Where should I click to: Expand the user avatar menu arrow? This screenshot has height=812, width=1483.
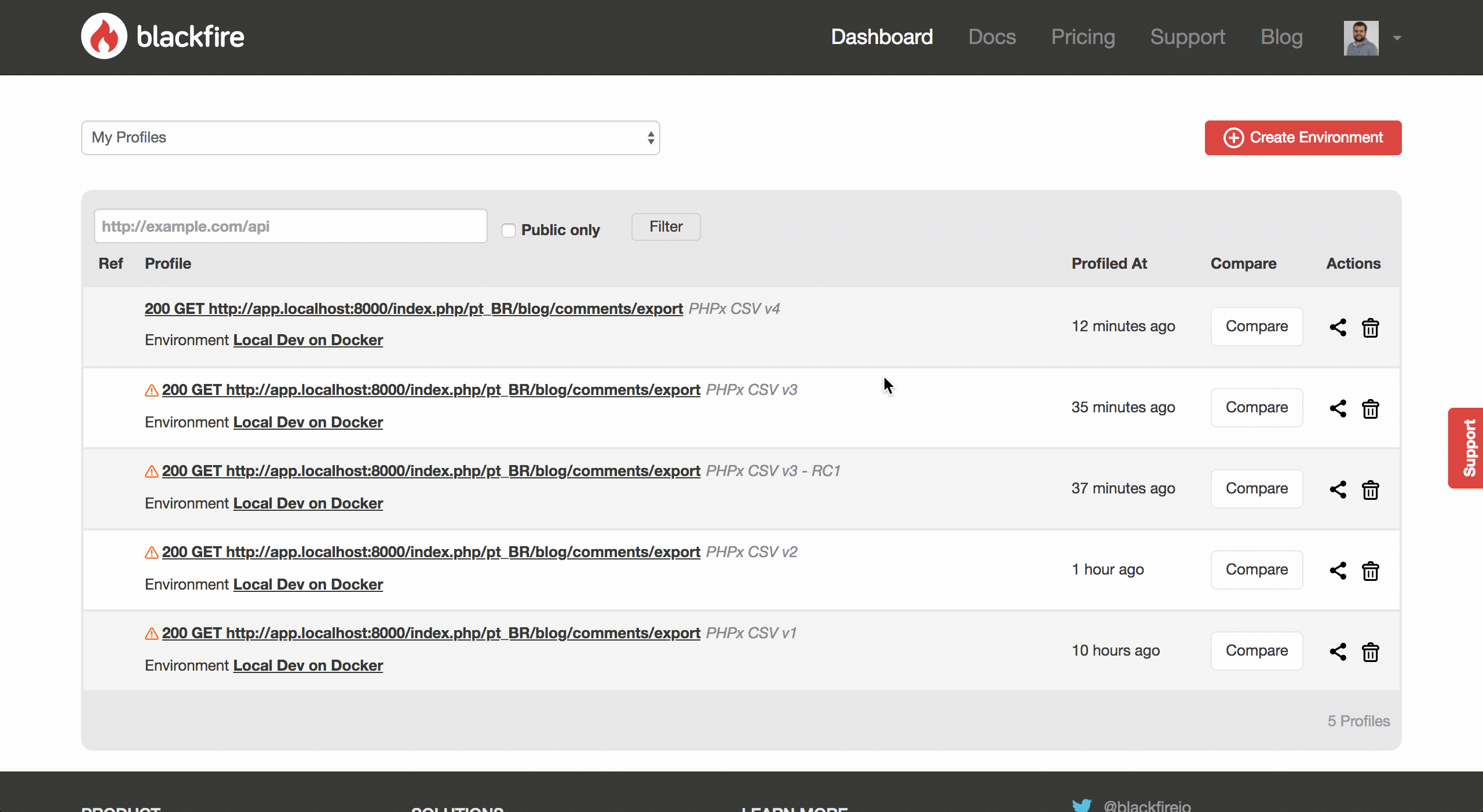(1397, 38)
